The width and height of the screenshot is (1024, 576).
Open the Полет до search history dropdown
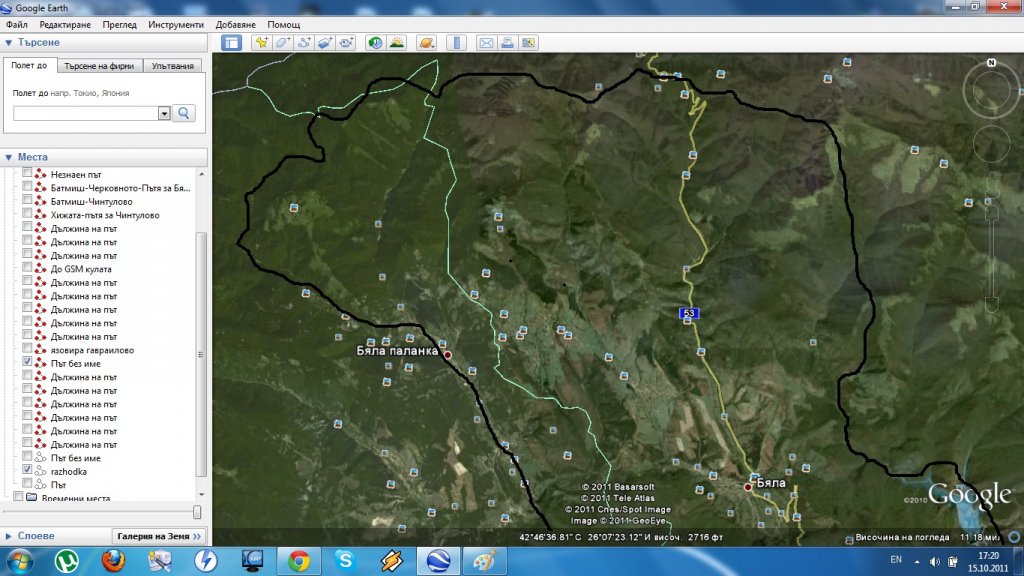(x=164, y=114)
